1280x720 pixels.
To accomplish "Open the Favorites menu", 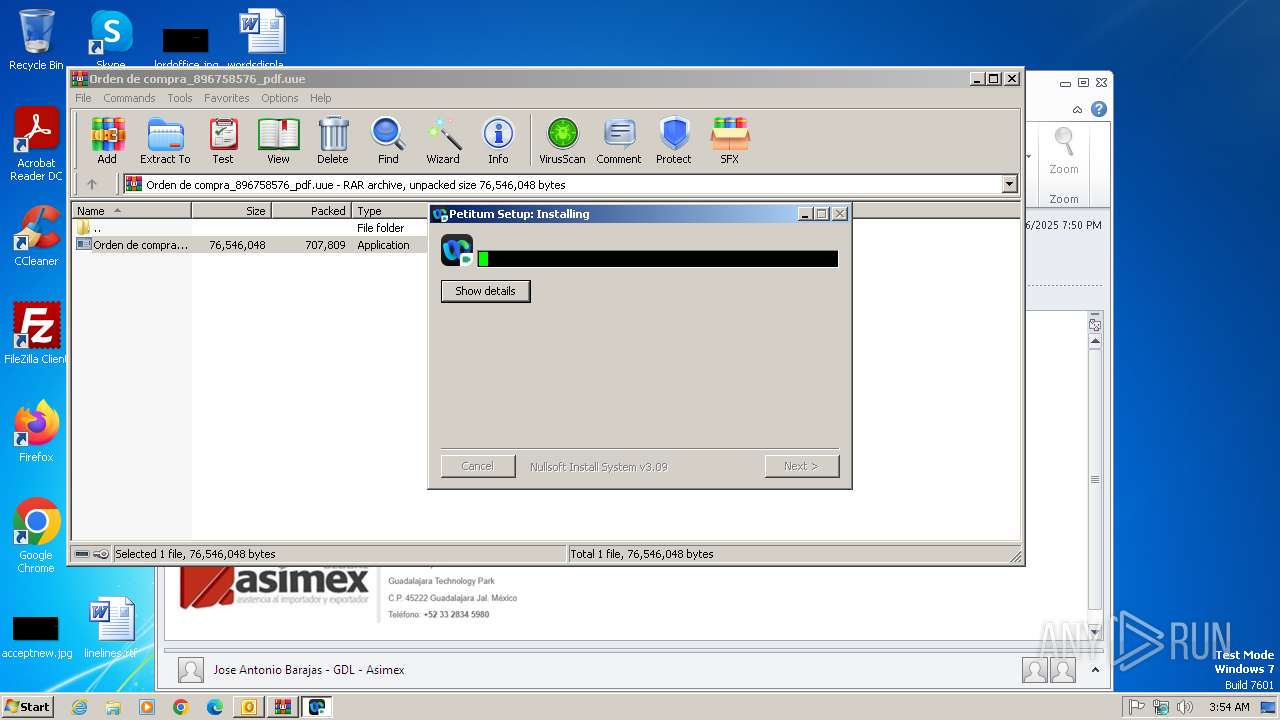I will point(227,98).
